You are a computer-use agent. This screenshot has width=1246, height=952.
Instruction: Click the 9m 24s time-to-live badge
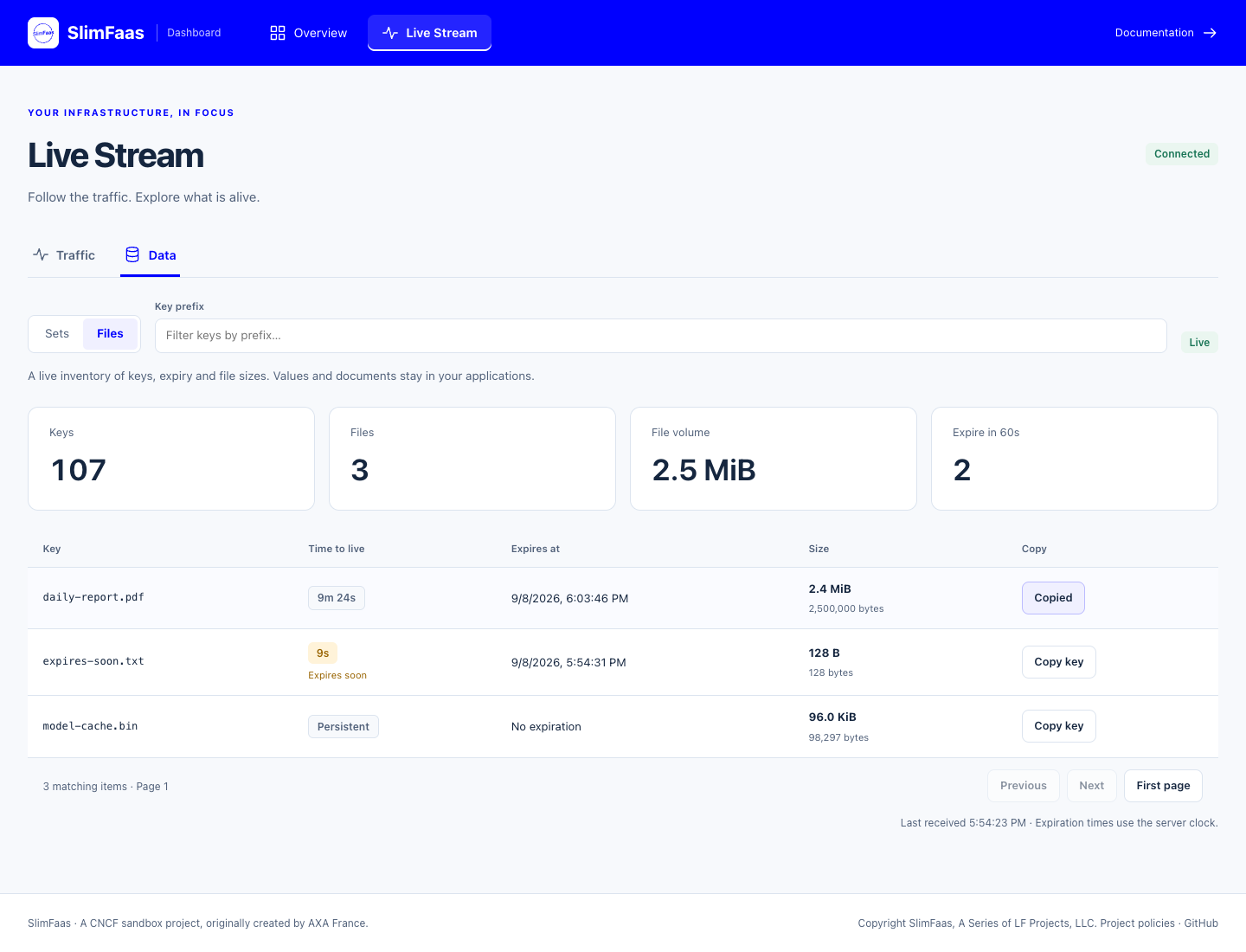click(x=337, y=598)
